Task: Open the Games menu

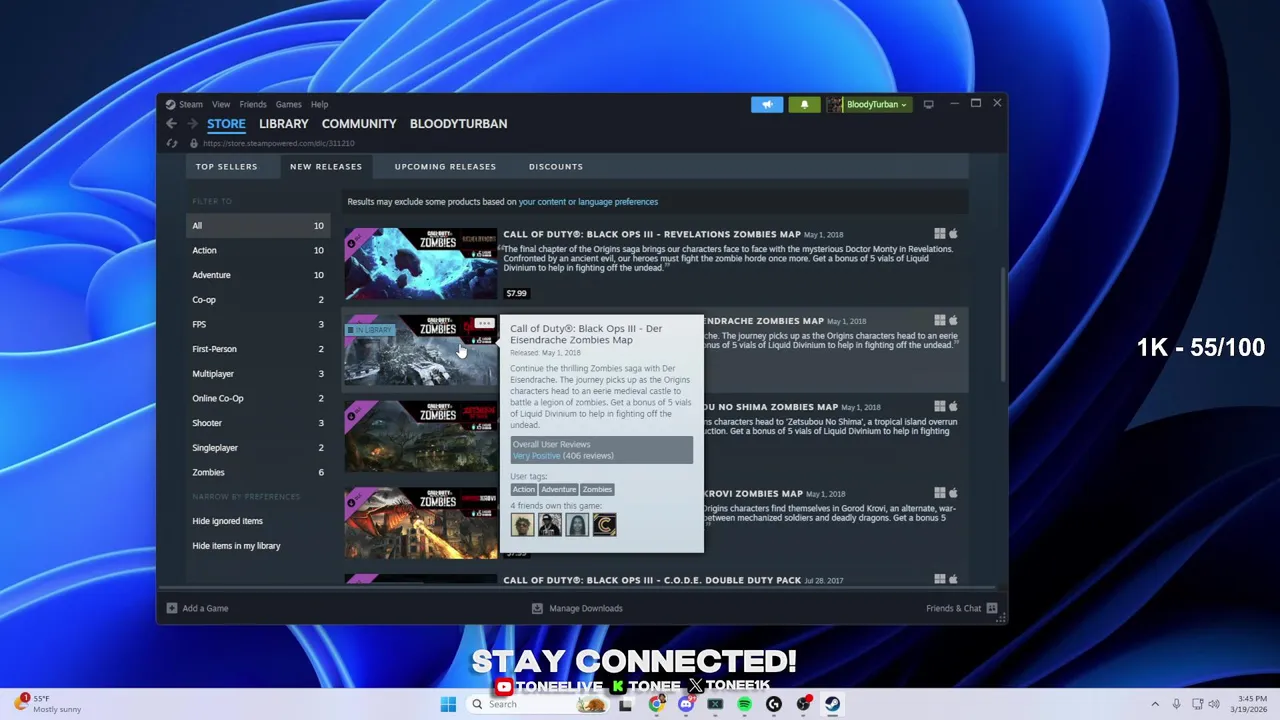Action: click(x=288, y=104)
